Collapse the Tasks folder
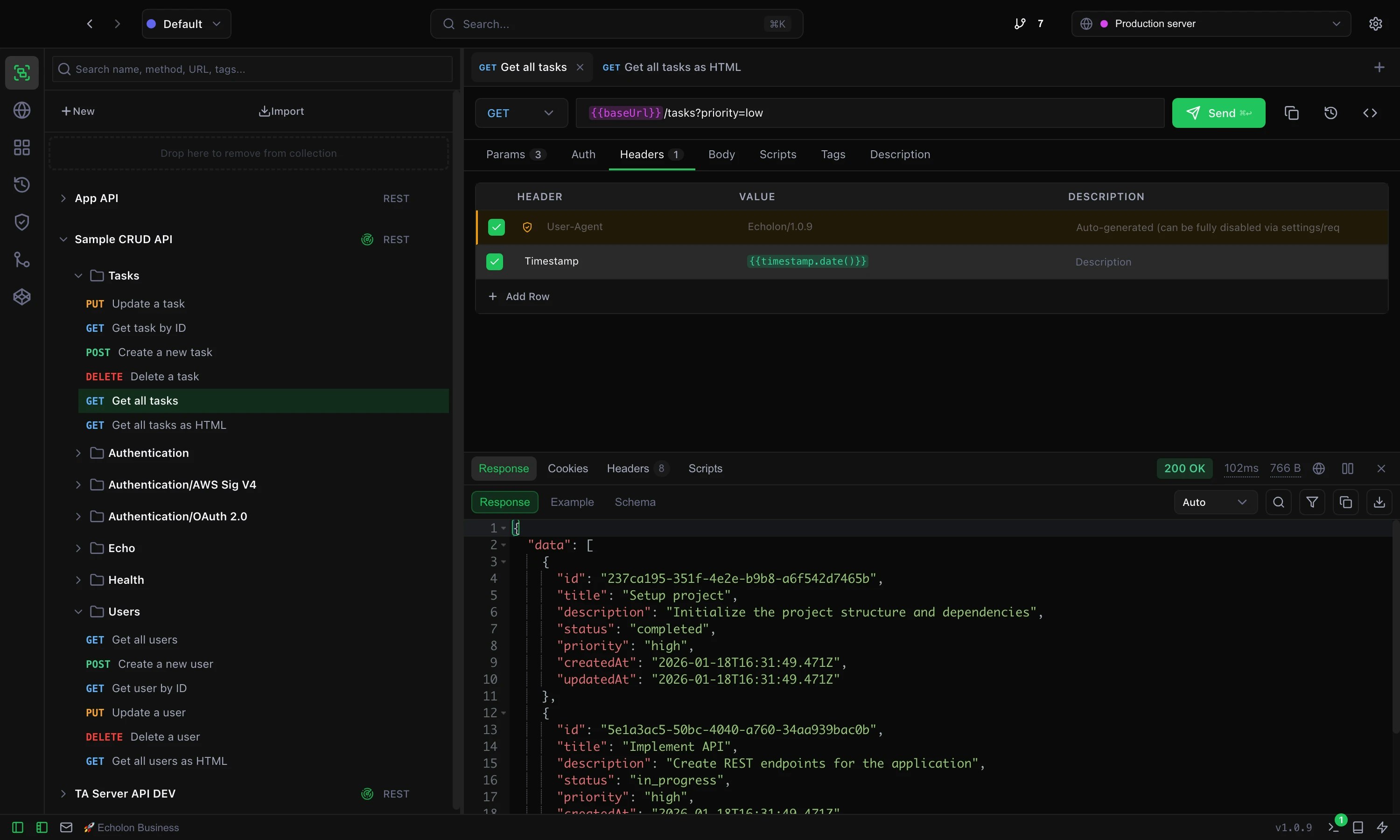This screenshot has height=840, width=1400. coord(78,276)
